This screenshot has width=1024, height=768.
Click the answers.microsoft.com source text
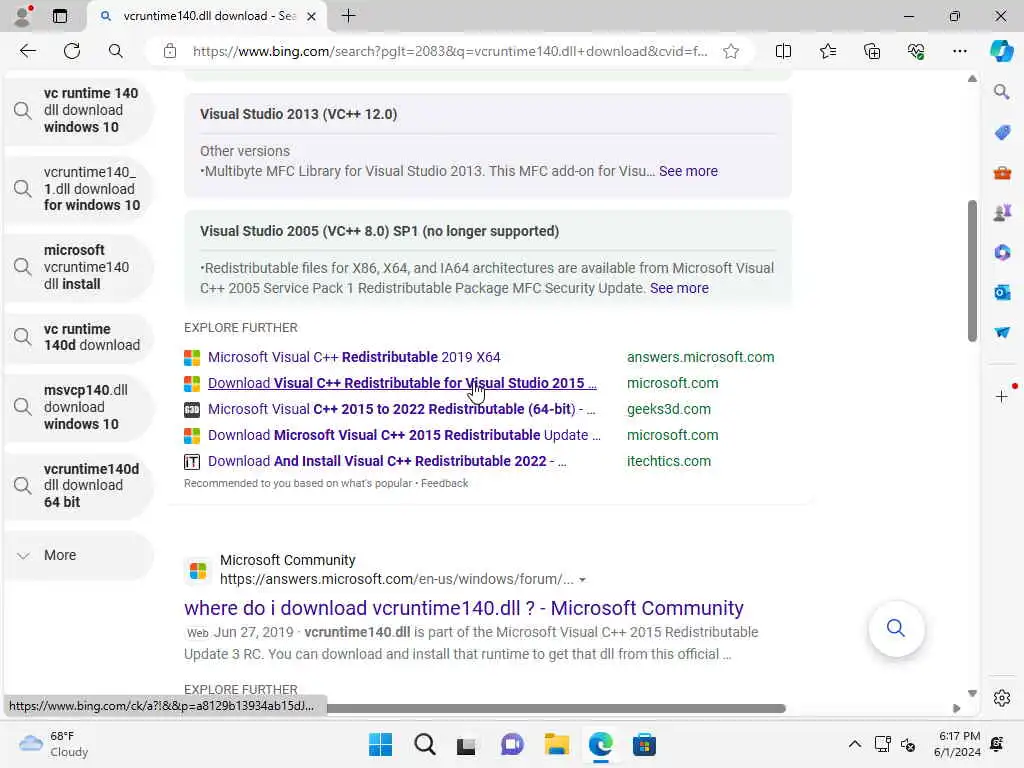click(700, 357)
